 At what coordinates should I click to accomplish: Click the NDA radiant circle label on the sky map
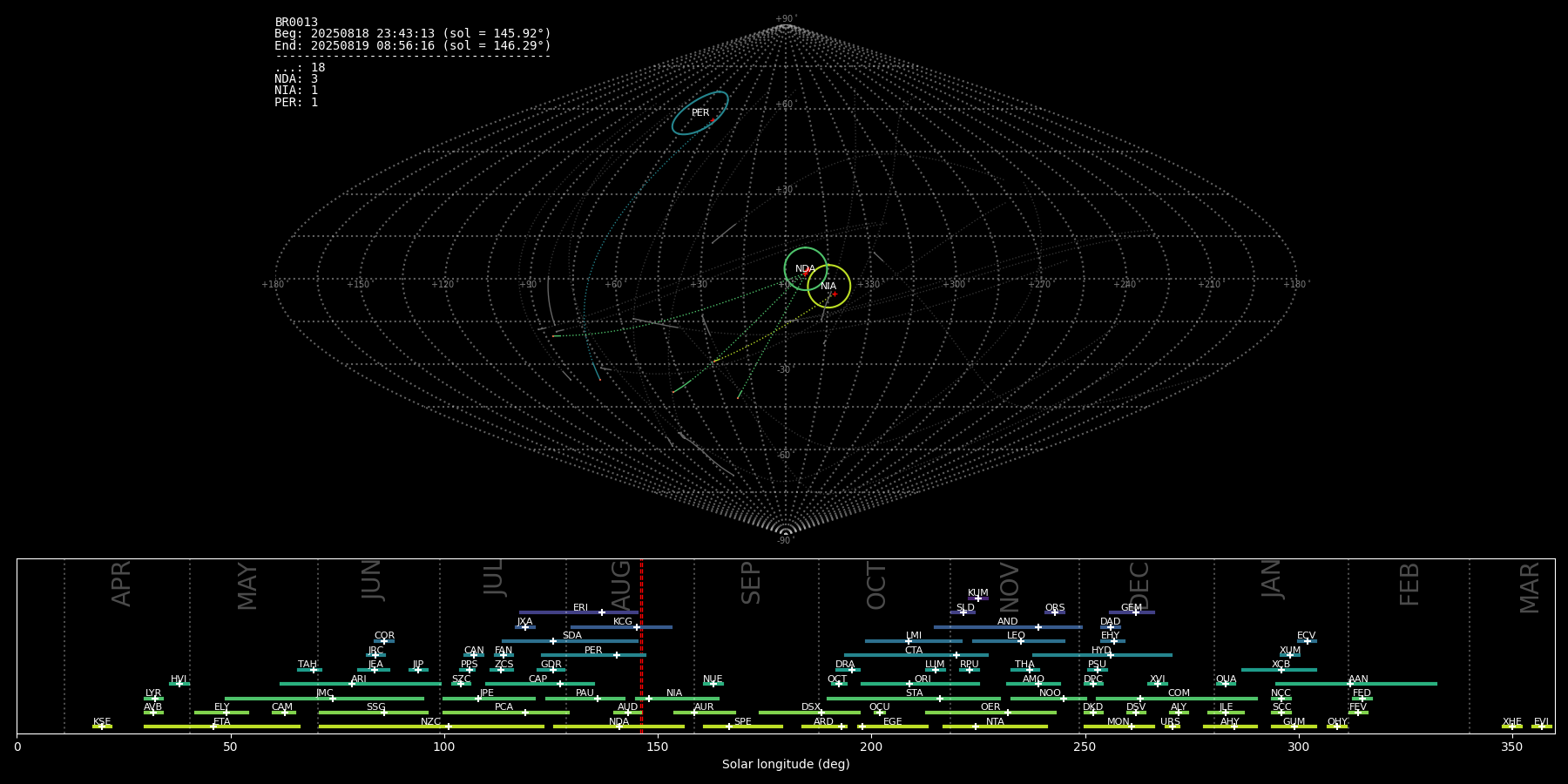point(805,269)
